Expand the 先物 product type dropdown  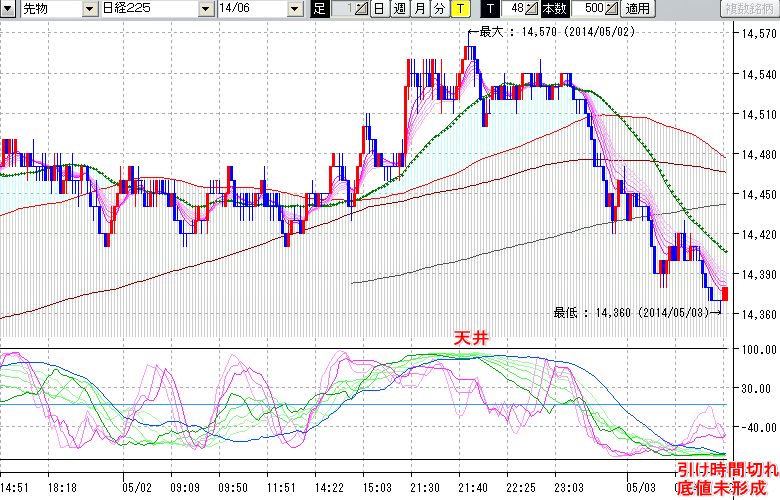(91, 9)
